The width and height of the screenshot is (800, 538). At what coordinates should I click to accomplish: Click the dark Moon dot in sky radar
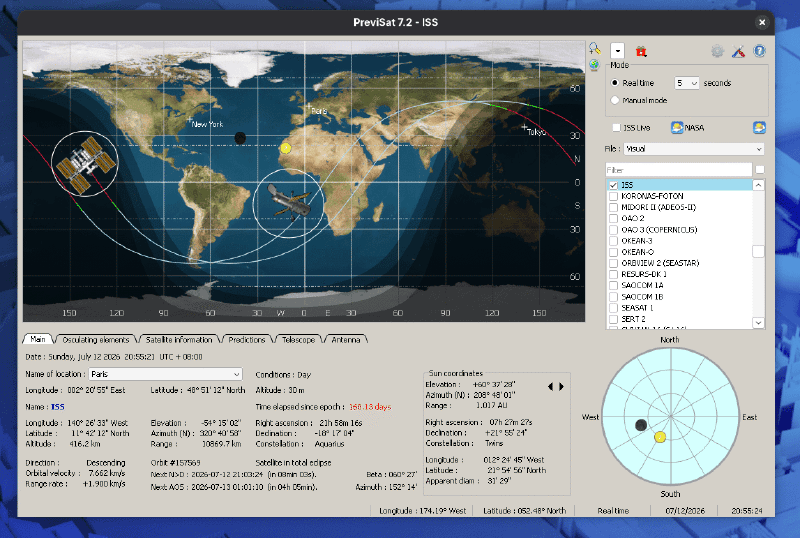641,425
